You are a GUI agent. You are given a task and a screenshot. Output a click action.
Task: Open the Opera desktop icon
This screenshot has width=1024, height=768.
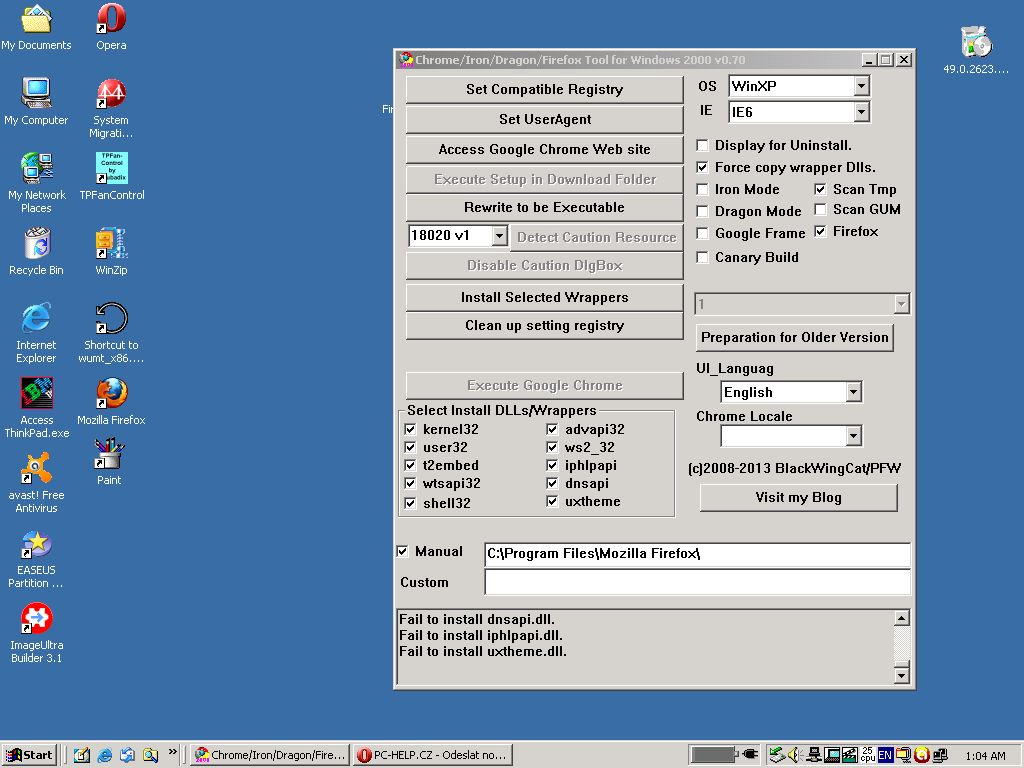(x=111, y=20)
